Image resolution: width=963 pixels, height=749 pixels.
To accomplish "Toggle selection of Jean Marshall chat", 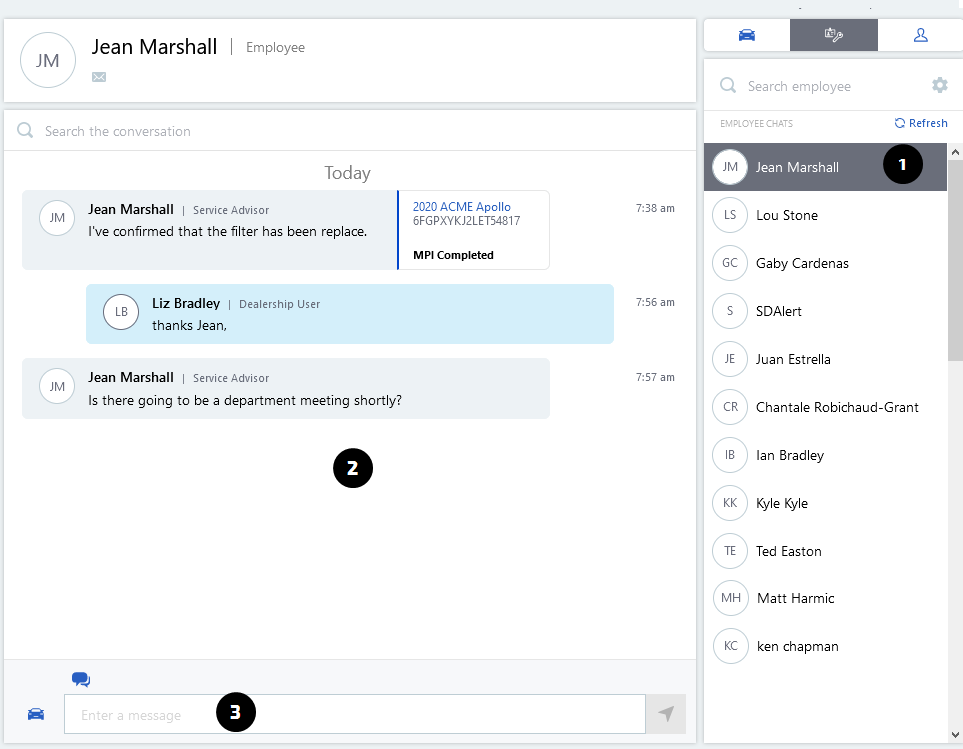I will (810, 167).
